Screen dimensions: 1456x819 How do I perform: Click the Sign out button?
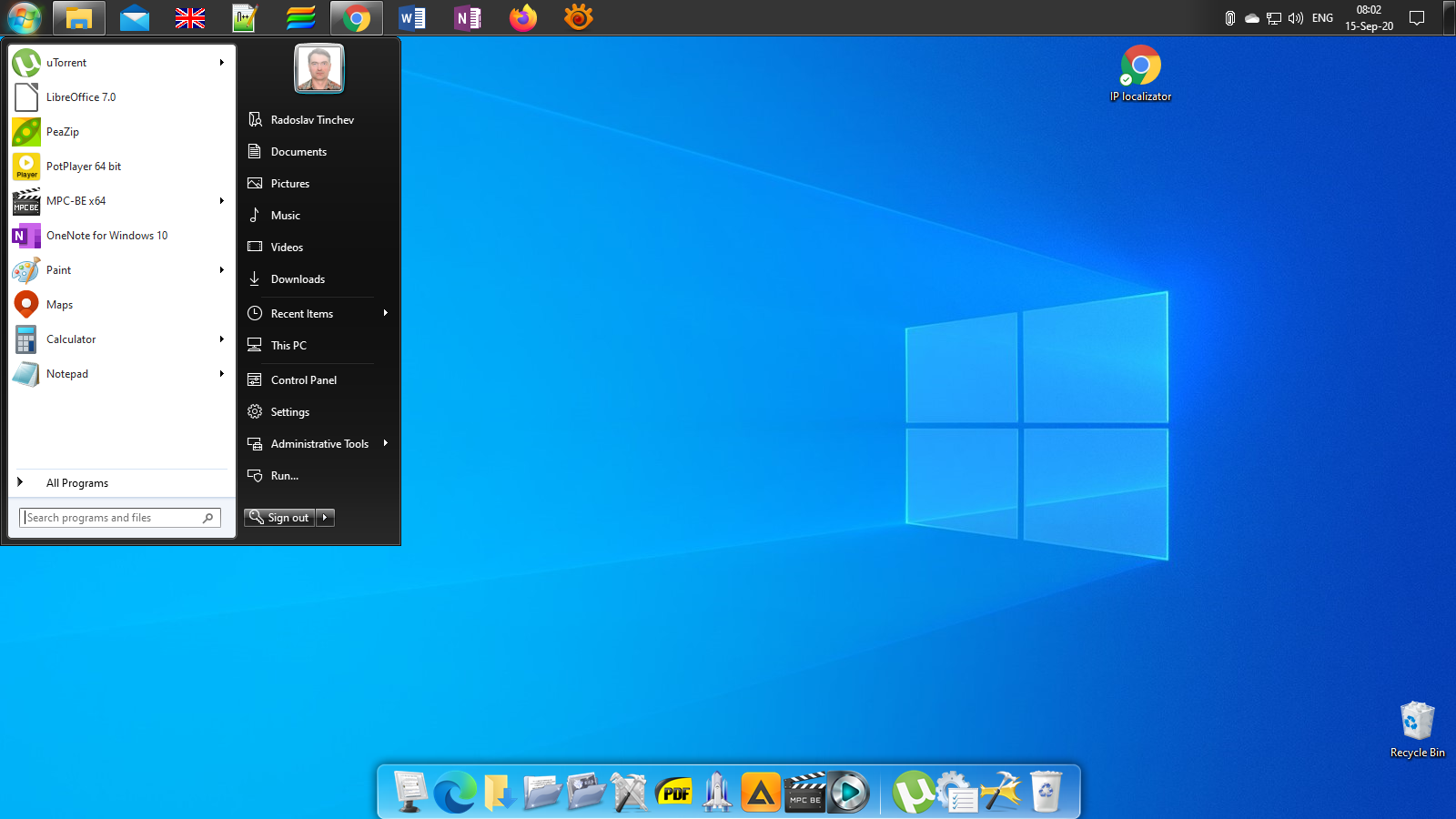pos(279,518)
